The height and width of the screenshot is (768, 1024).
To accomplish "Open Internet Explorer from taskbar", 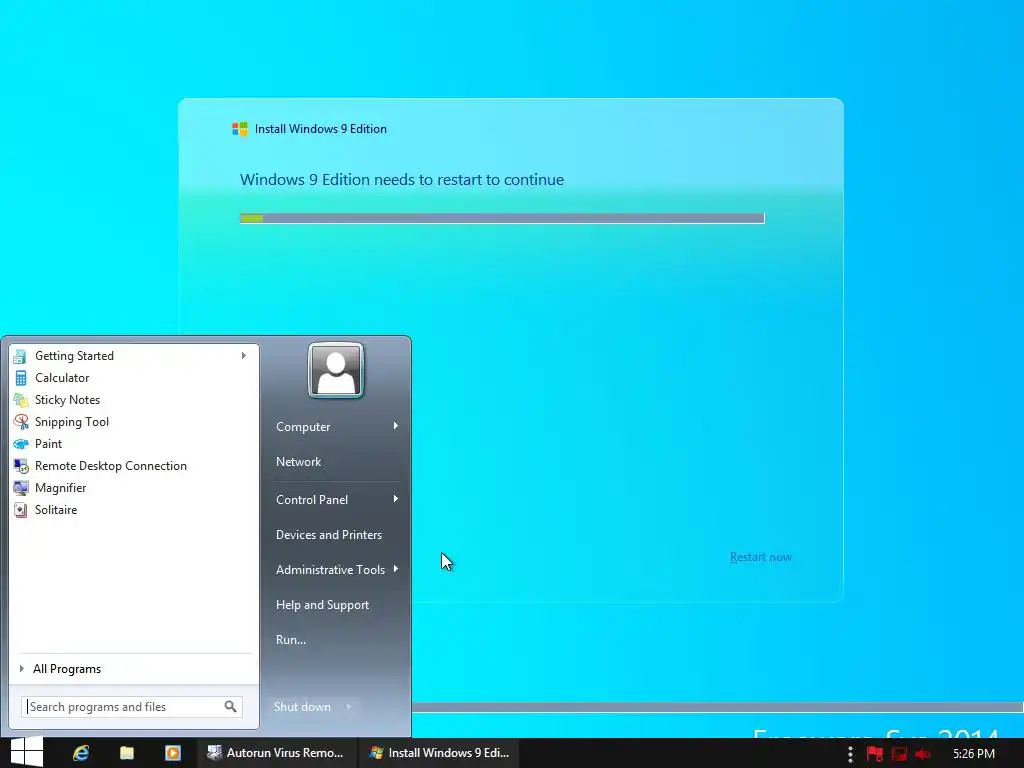I will 81,753.
